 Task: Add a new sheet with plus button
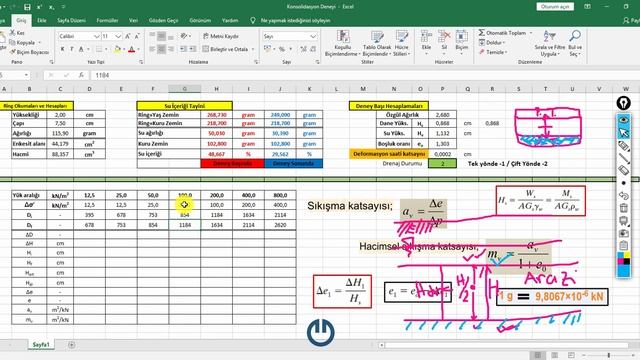(71, 345)
